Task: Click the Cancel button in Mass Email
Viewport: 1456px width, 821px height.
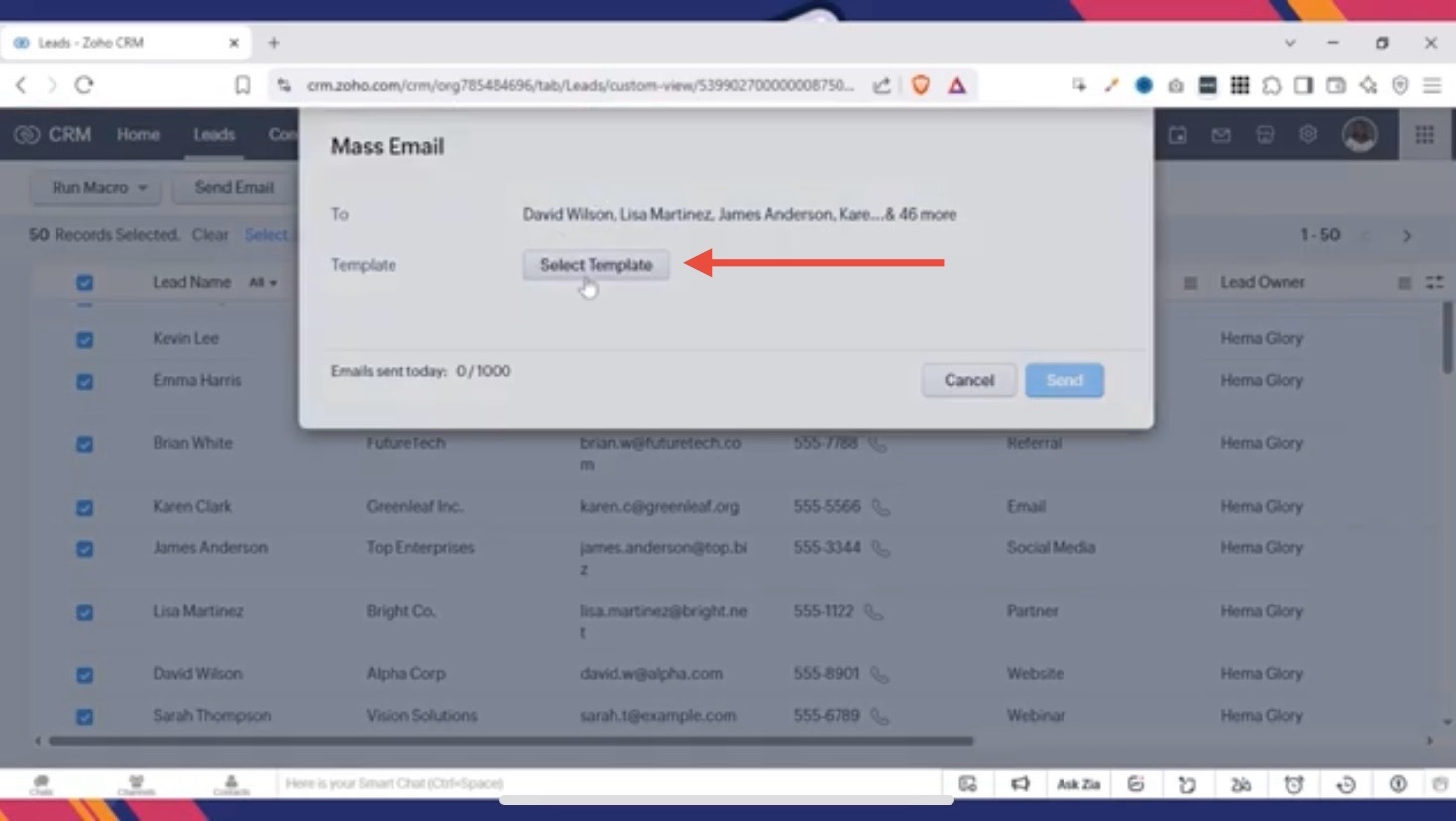Action: (968, 380)
